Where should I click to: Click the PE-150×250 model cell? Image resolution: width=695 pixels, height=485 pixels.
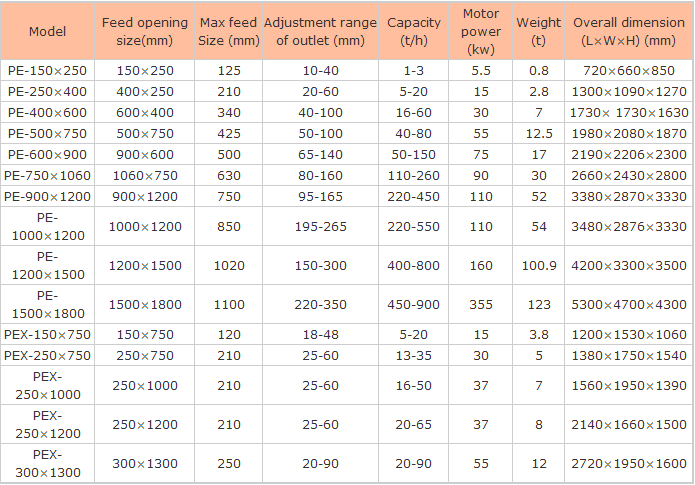(47, 71)
